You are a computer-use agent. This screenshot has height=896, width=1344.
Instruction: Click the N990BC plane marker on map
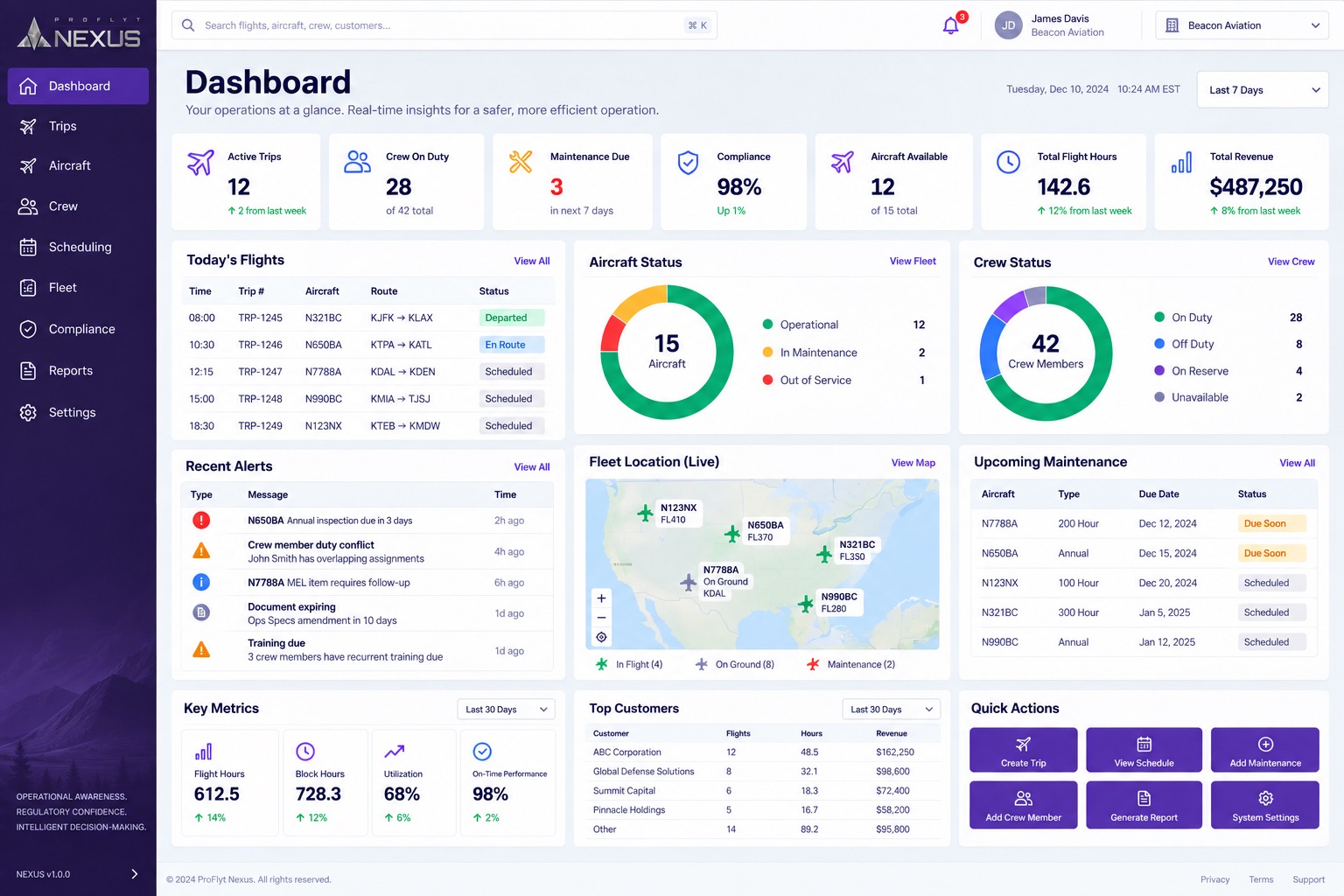806,603
